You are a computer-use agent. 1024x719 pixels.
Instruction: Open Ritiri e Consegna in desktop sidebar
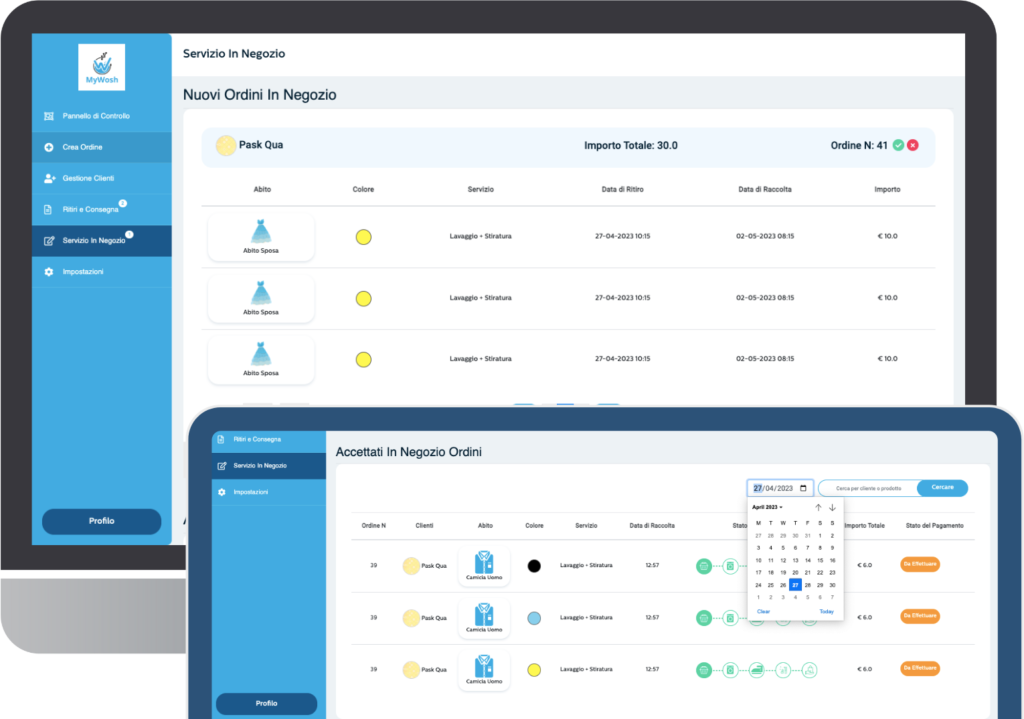pyautogui.click(x=101, y=210)
